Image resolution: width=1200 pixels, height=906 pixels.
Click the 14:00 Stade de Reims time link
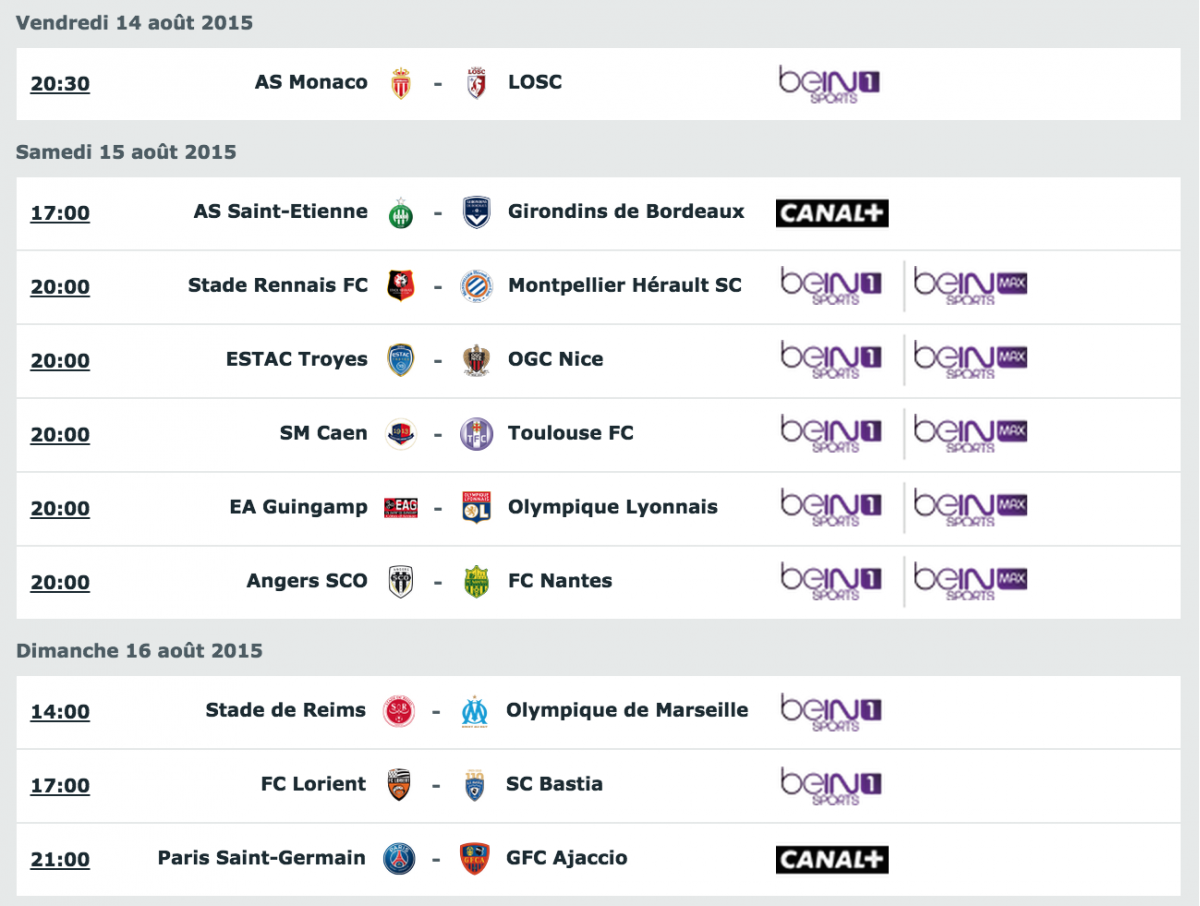pos(60,712)
